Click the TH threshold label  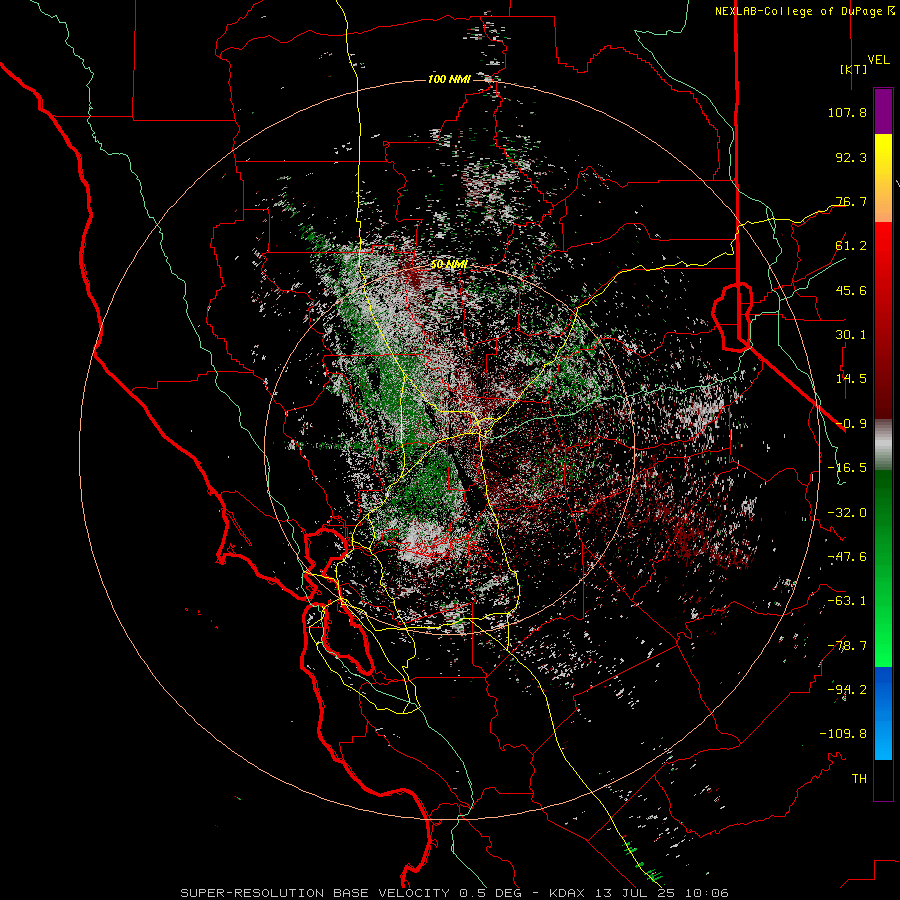click(x=859, y=779)
